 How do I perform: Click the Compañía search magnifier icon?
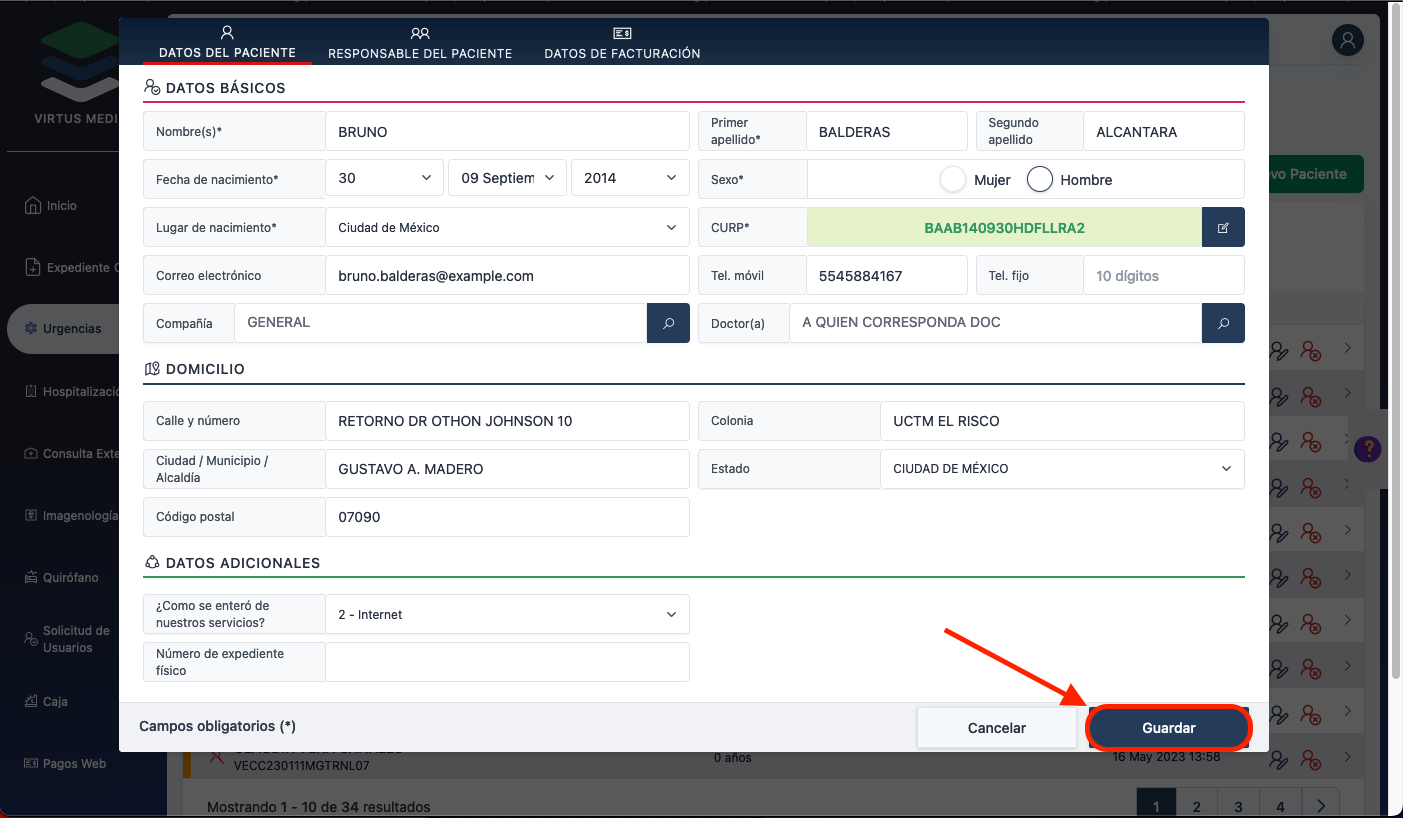(x=668, y=324)
